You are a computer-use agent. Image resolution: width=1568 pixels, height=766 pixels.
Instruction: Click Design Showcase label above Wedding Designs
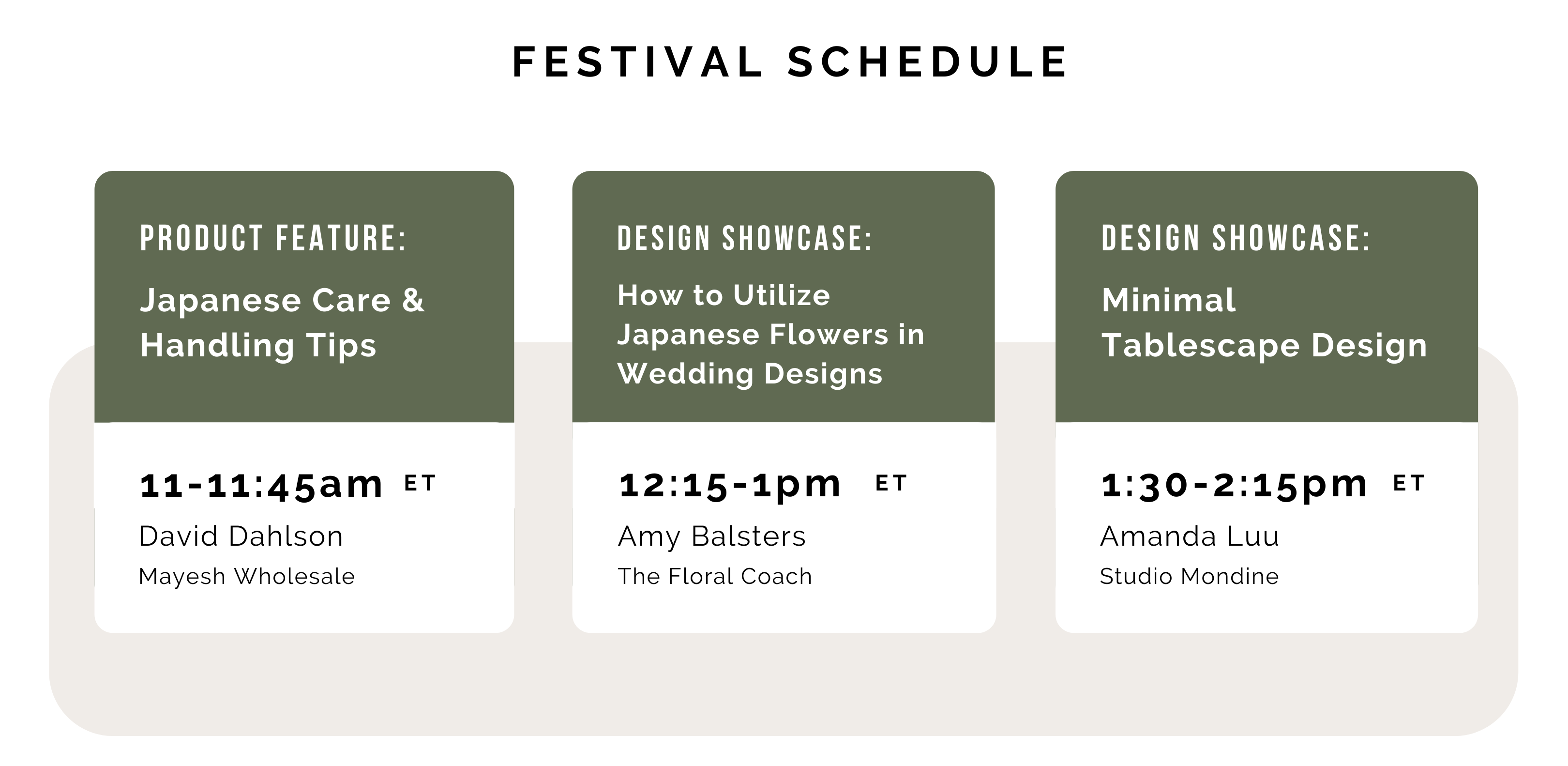tap(744, 238)
